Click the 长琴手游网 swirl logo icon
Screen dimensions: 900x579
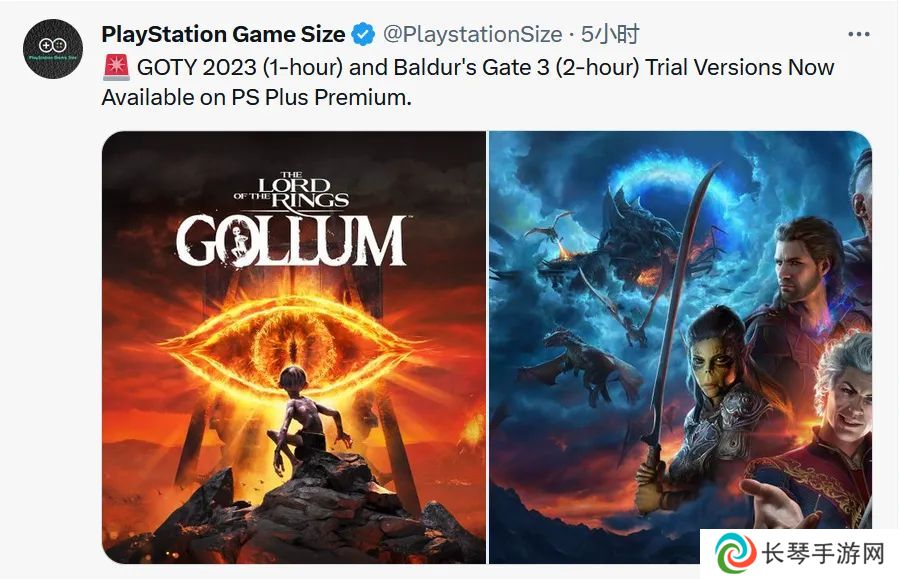tap(735, 553)
